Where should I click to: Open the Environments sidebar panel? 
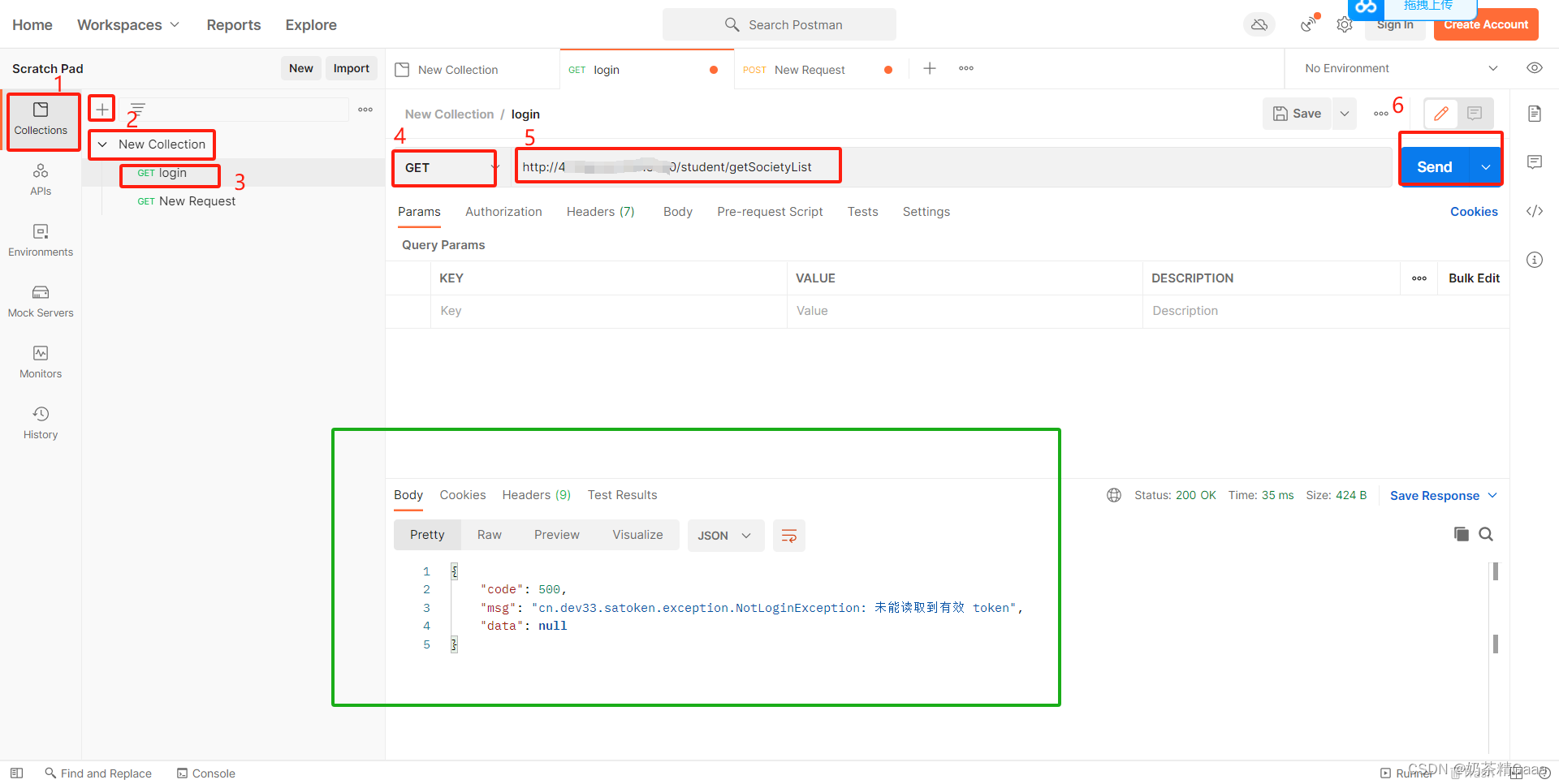click(41, 241)
